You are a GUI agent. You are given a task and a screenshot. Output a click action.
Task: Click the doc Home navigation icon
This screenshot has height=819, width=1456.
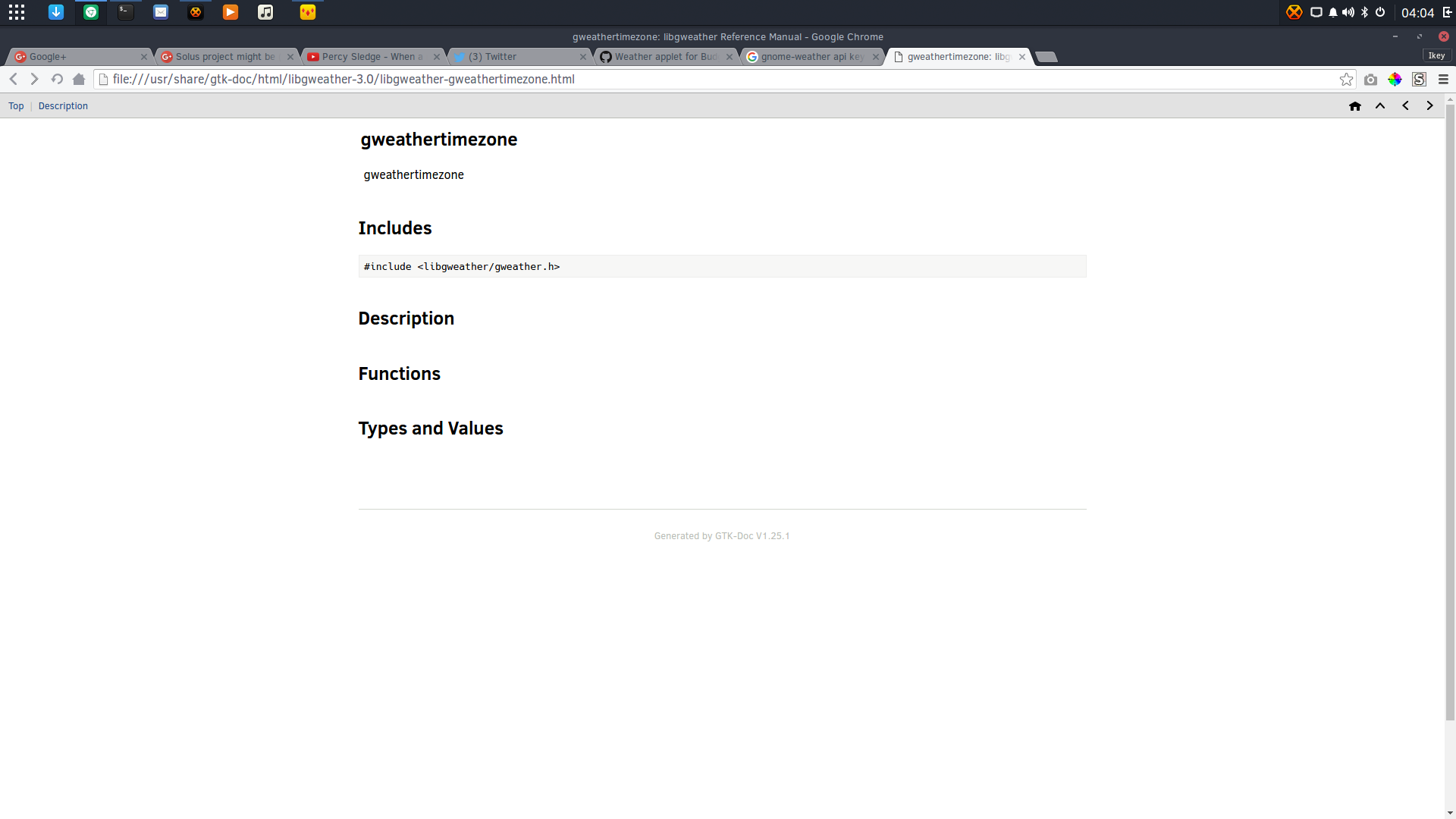(1355, 106)
